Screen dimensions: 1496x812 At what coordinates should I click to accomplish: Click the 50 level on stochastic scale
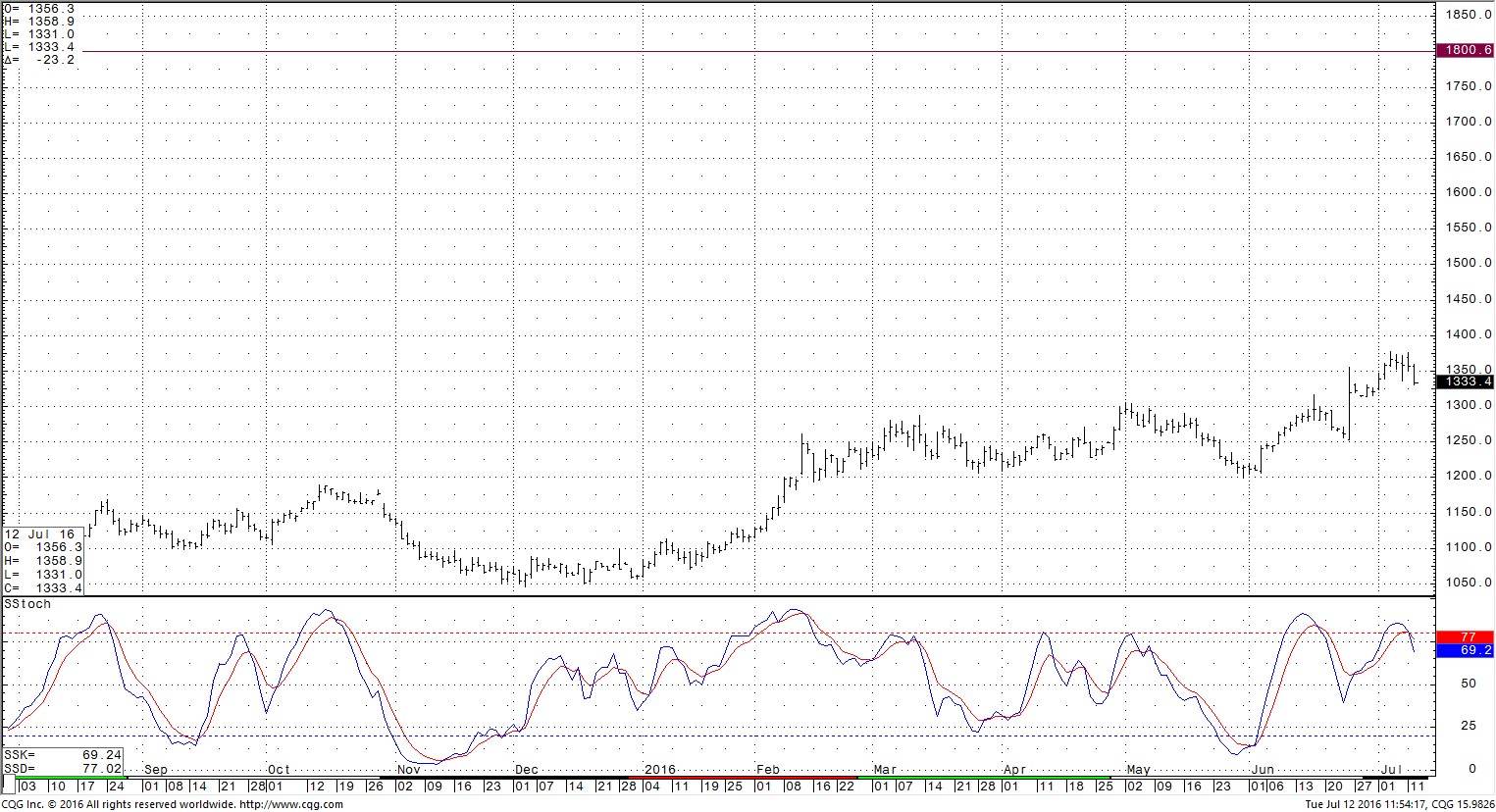click(x=1469, y=684)
